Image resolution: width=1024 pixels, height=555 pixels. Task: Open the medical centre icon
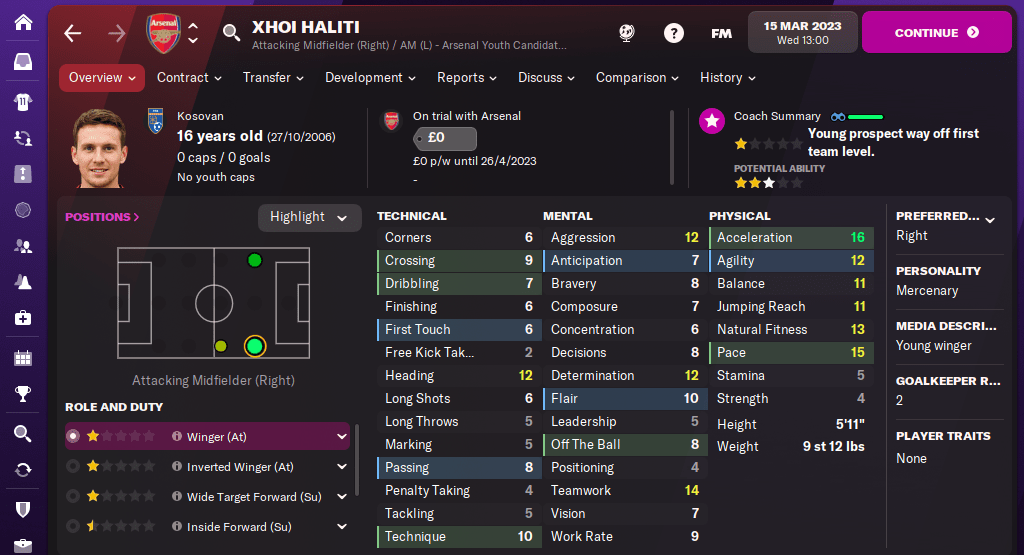point(23,318)
